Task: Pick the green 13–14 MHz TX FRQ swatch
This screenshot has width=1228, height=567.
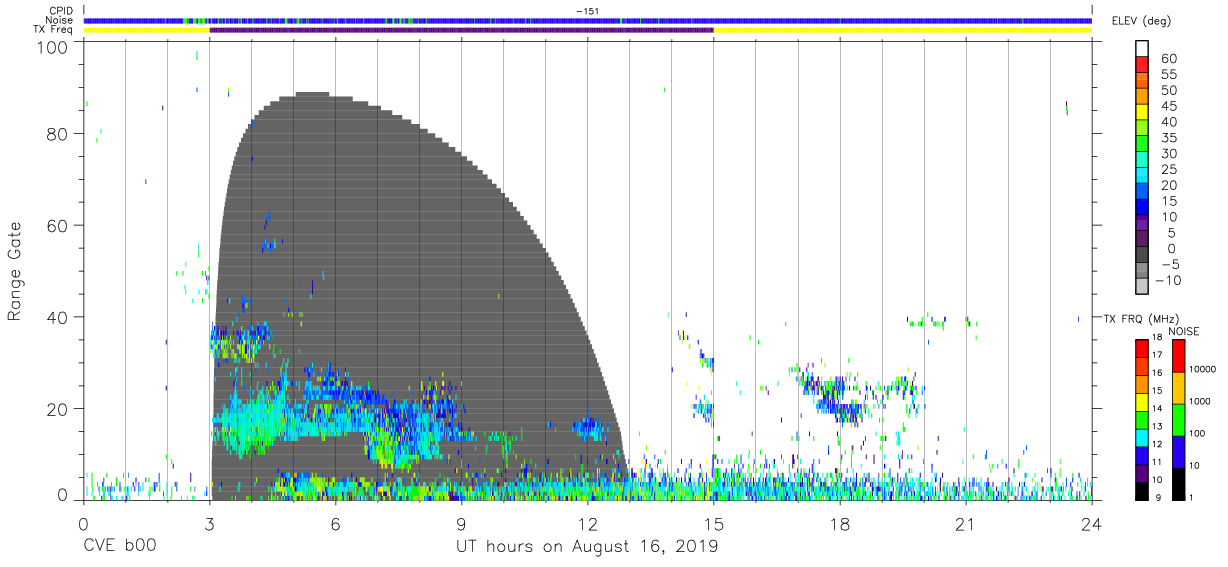Action: 1142,418
